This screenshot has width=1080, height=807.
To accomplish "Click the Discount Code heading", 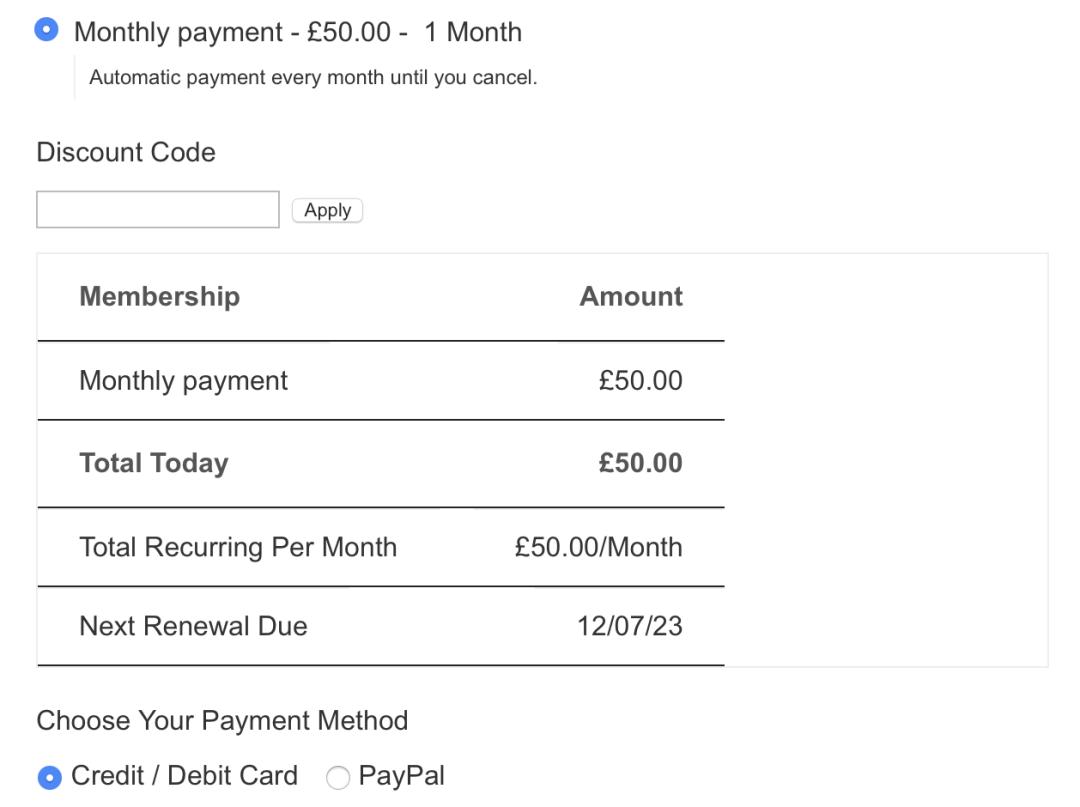I will click(126, 152).
